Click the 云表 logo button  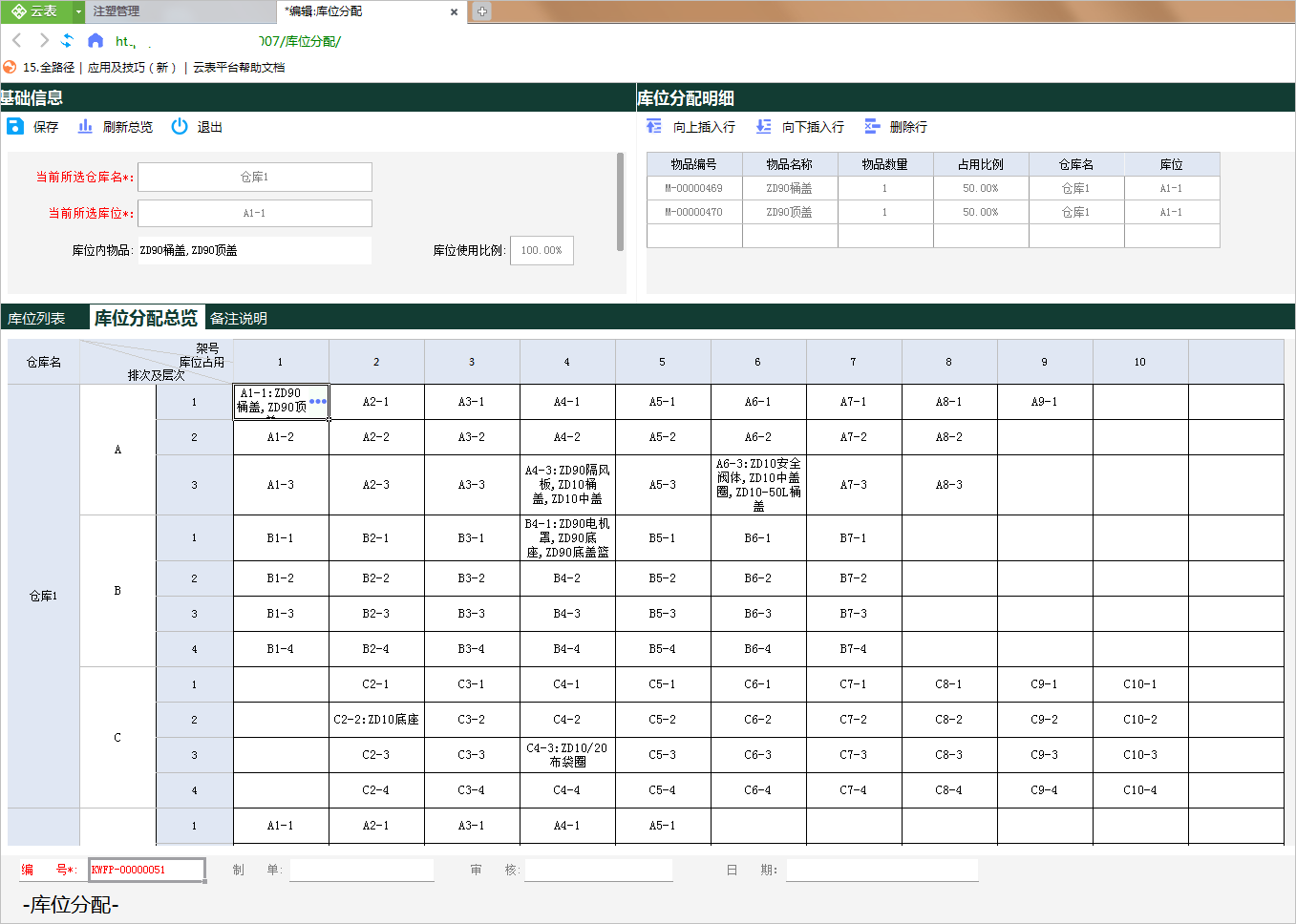point(35,11)
